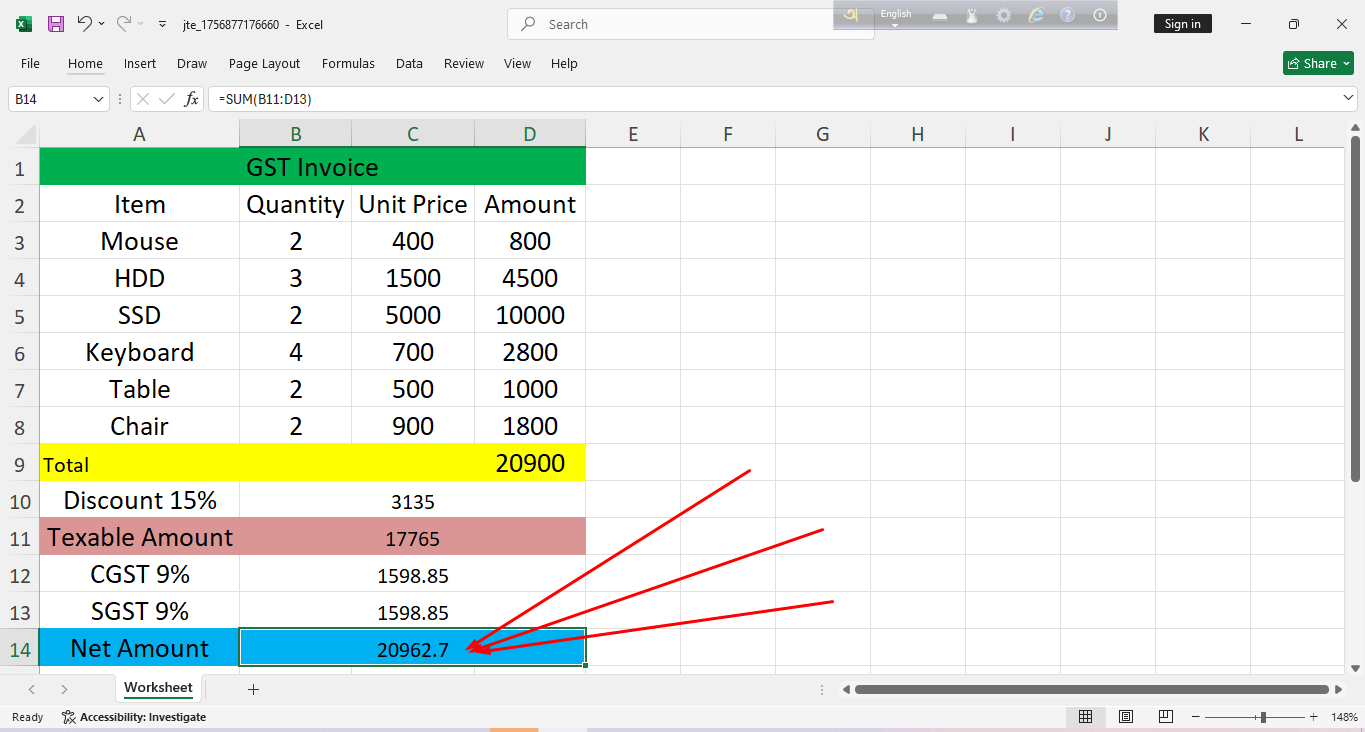Click the Sign in button
This screenshot has height=732, width=1365.
tap(1182, 24)
